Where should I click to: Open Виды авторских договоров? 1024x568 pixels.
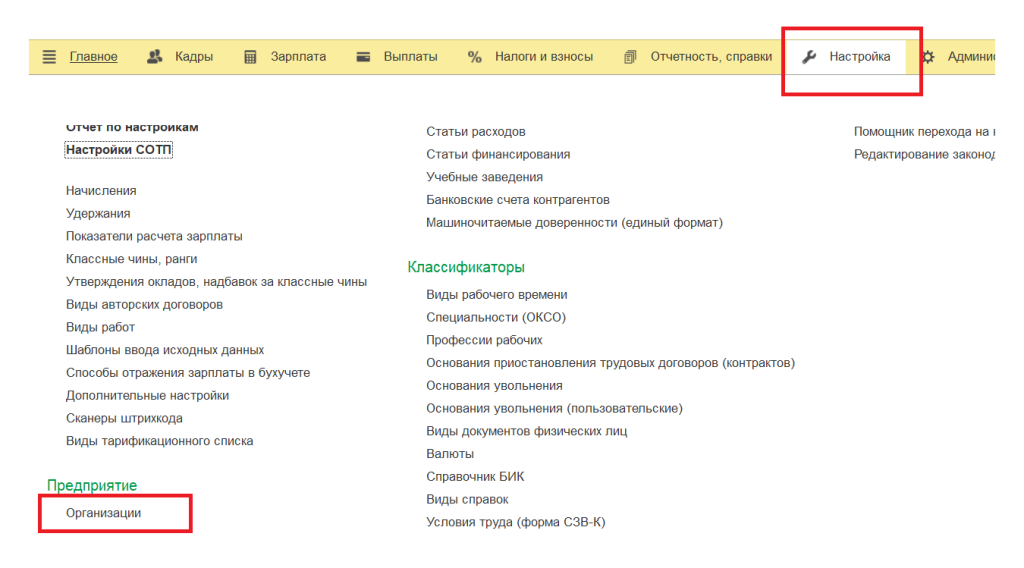pyautogui.click(x=144, y=304)
